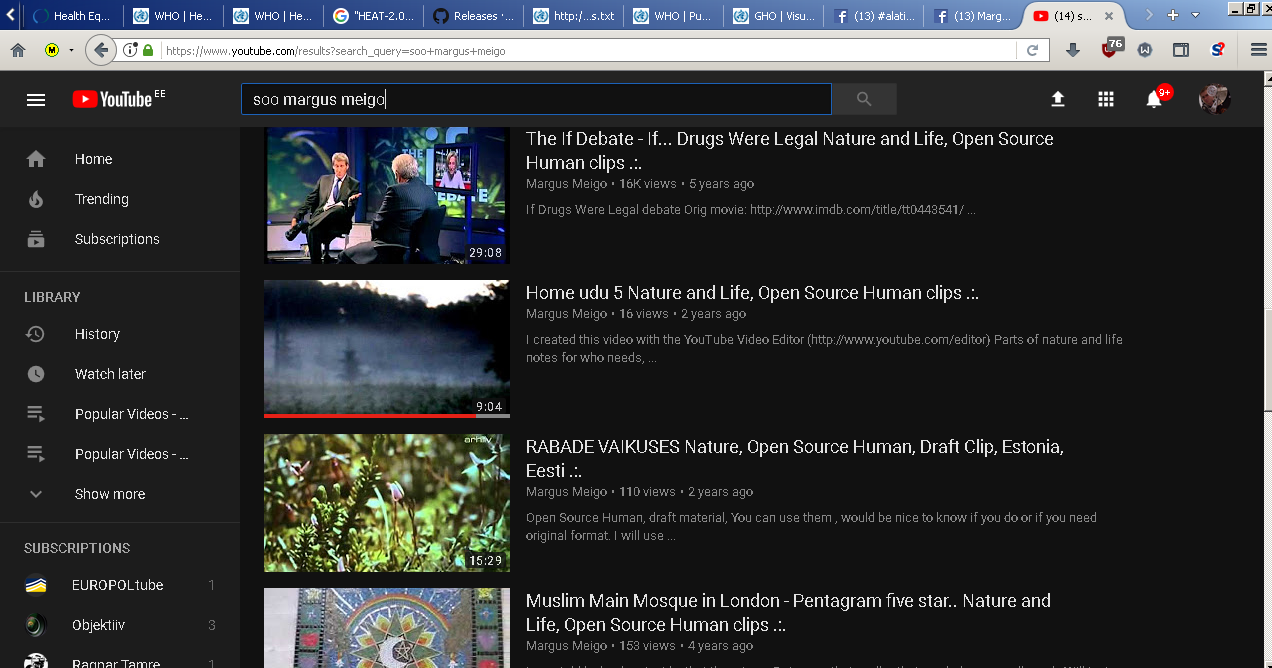This screenshot has width=1272, height=668.
Task: Click the Watch later clock icon
Action: (x=36, y=374)
